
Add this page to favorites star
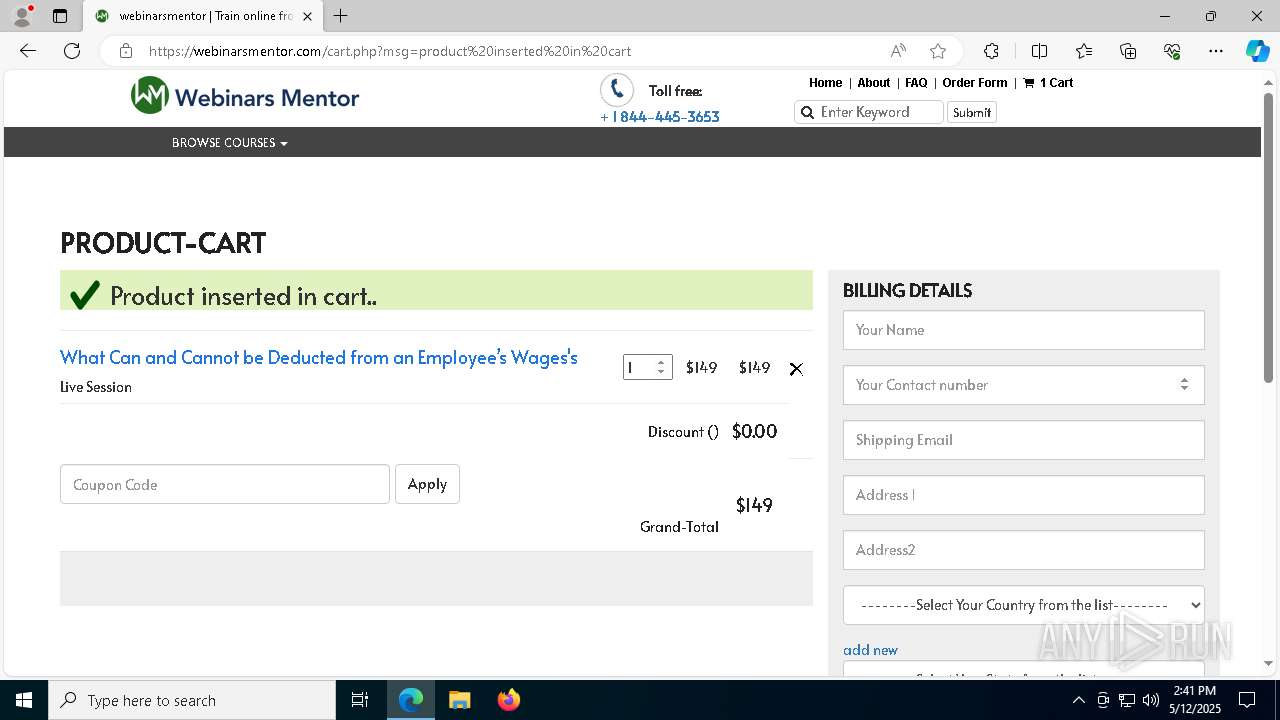(x=937, y=51)
